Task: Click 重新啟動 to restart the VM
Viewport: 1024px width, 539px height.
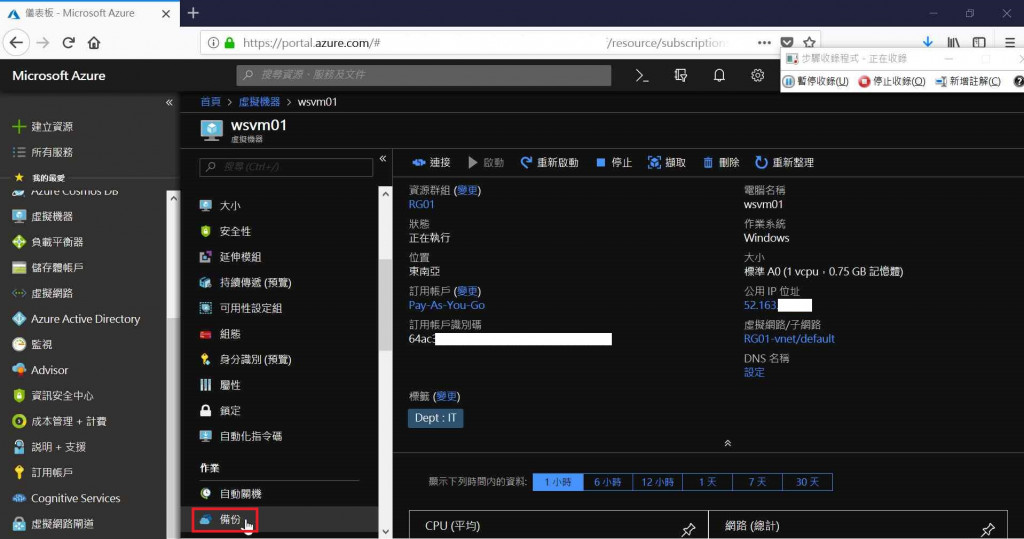Action: point(549,163)
